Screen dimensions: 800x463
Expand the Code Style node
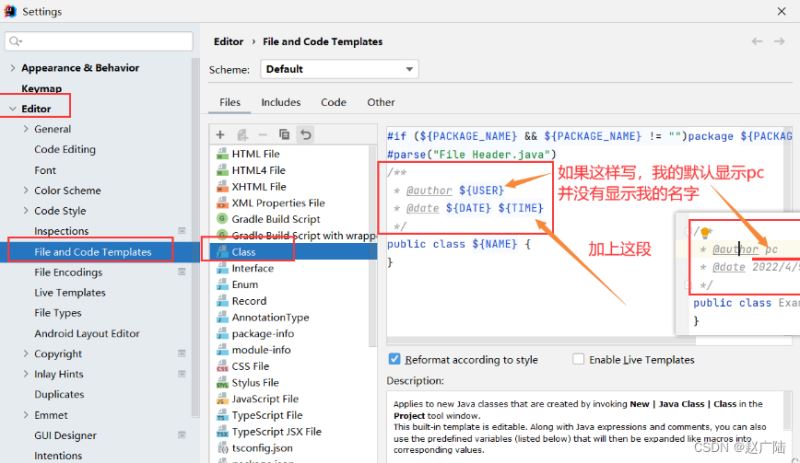(x=26, y=210)
